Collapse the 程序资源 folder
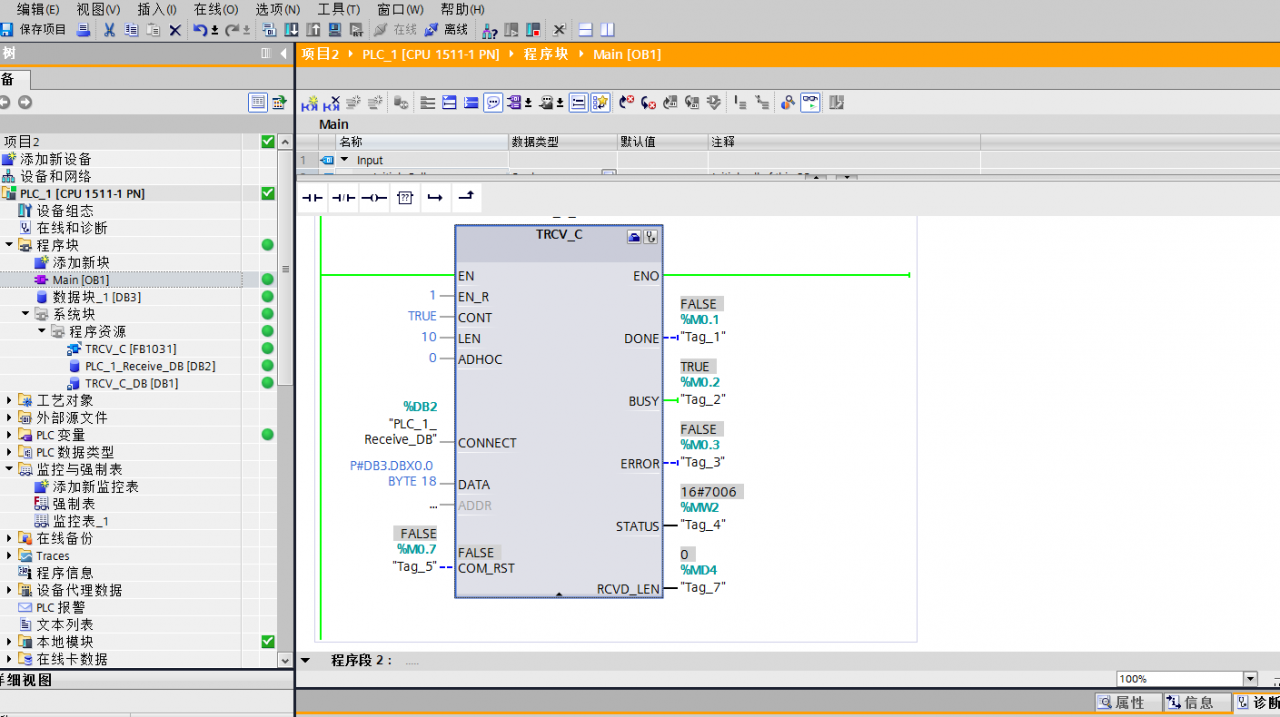The image size is (1280, 717). coord(42,331)
